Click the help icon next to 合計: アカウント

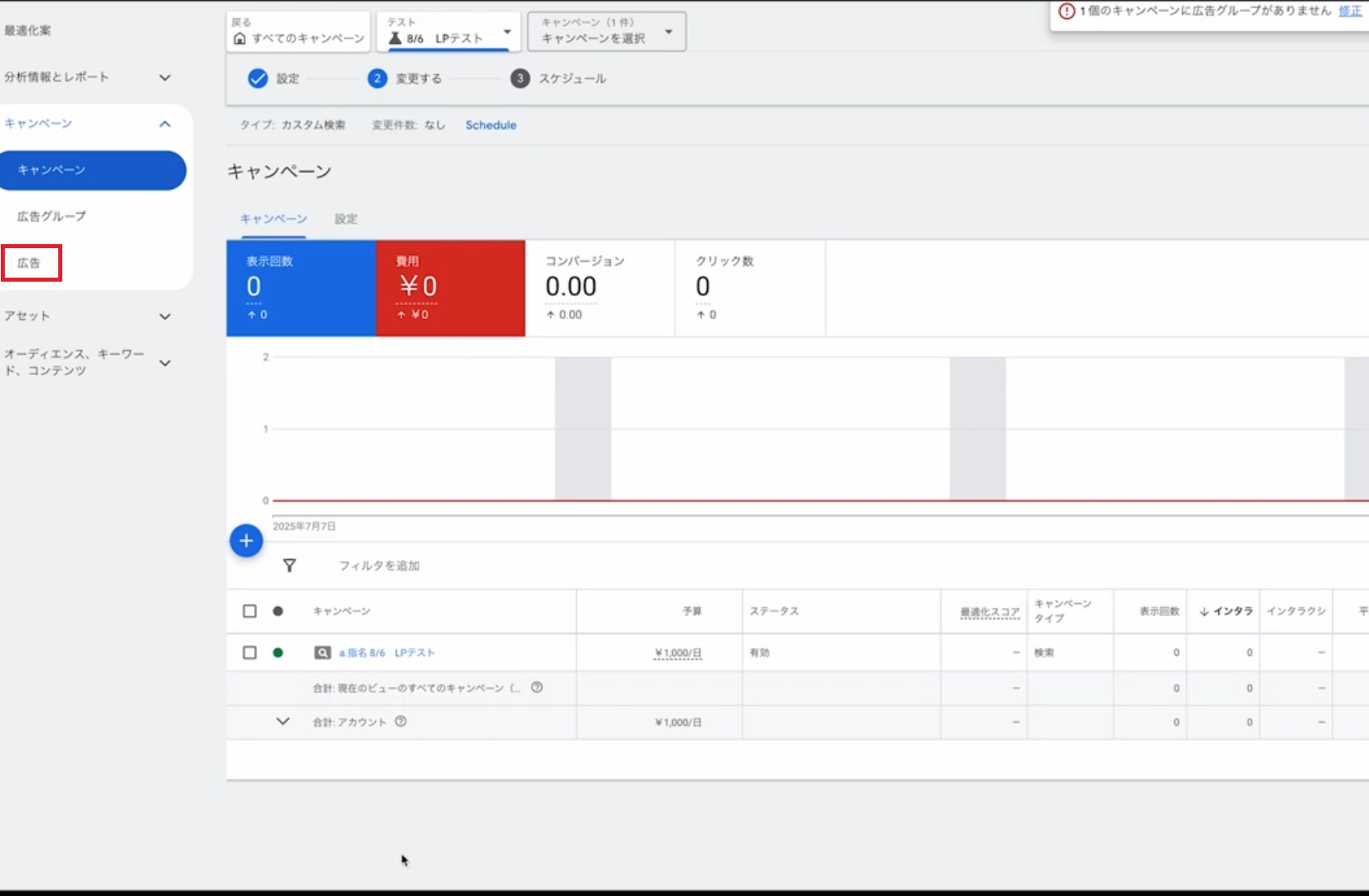click(x=401, y=721)
